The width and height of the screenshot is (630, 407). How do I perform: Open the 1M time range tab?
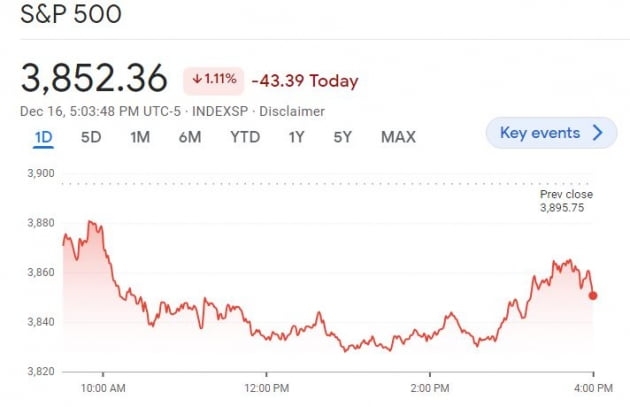pyautogui.click(x=140, y=137)
